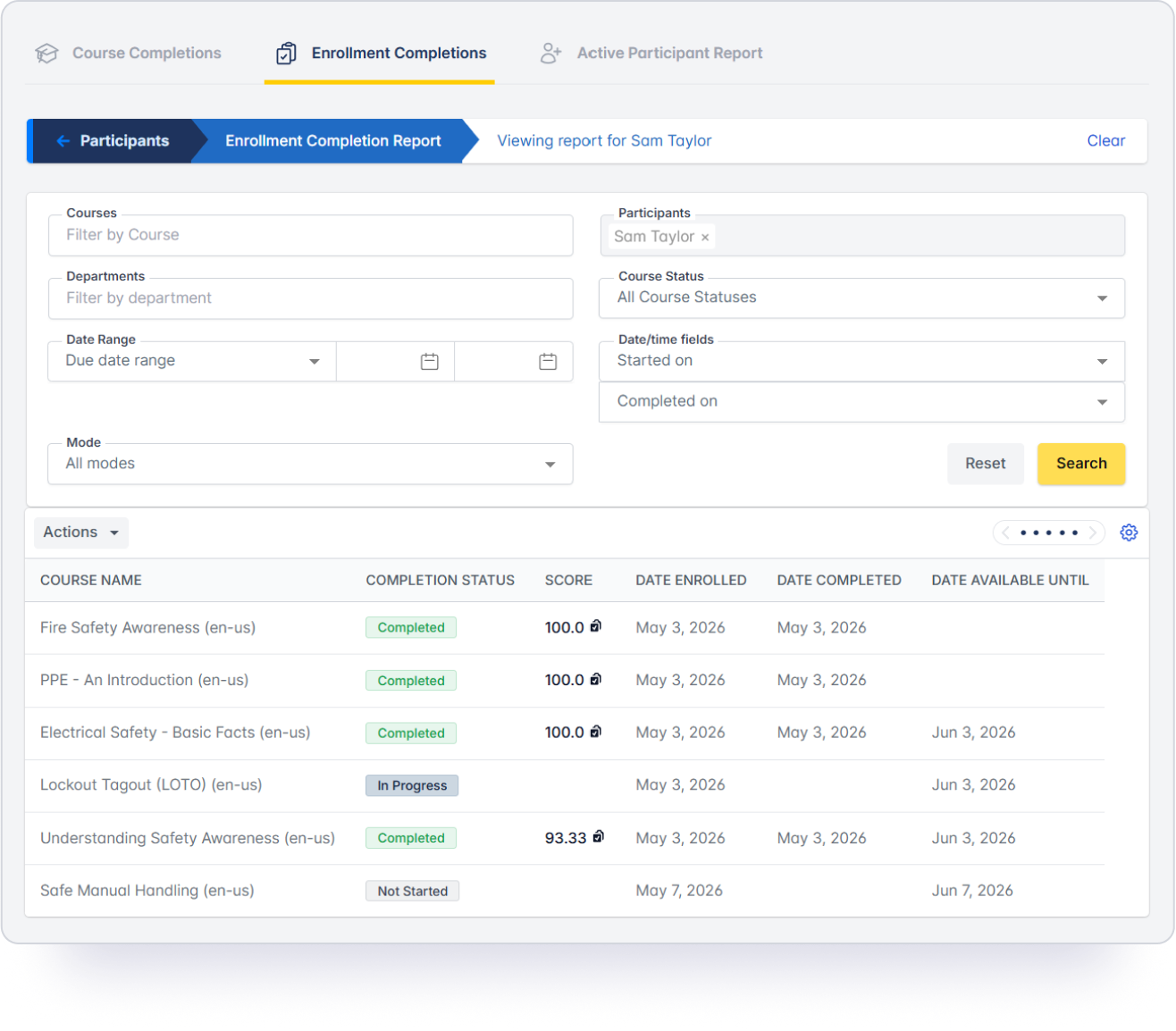Click score lock icon for Understanding Safety Awareness

point(599,836)
